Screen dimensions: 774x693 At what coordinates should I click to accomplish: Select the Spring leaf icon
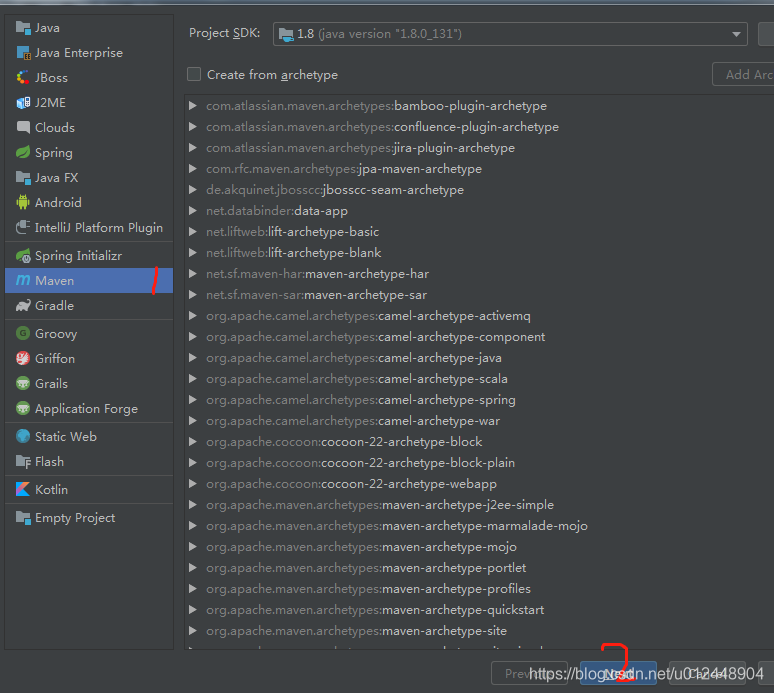tap(23, 153)
